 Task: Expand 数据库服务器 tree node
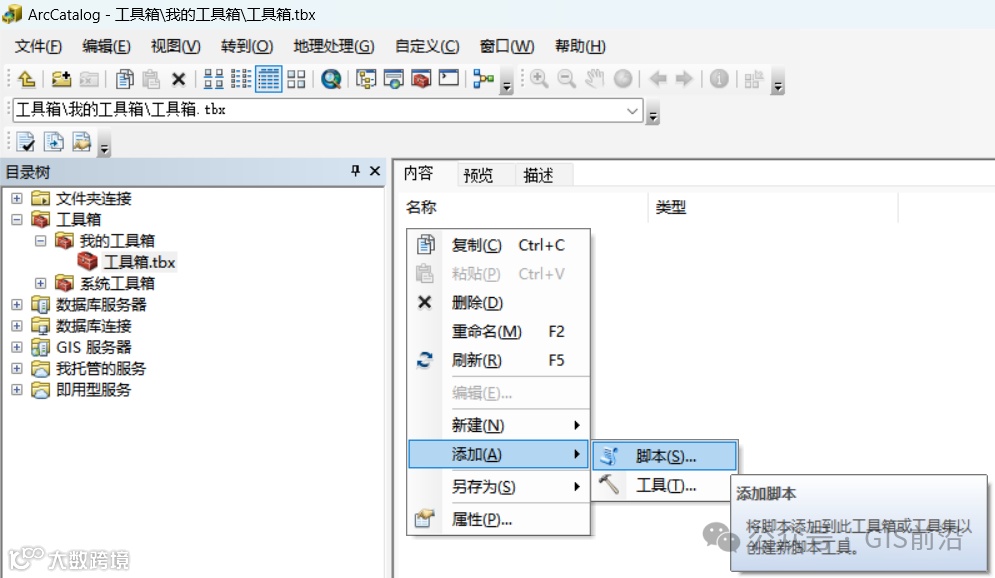16,305
